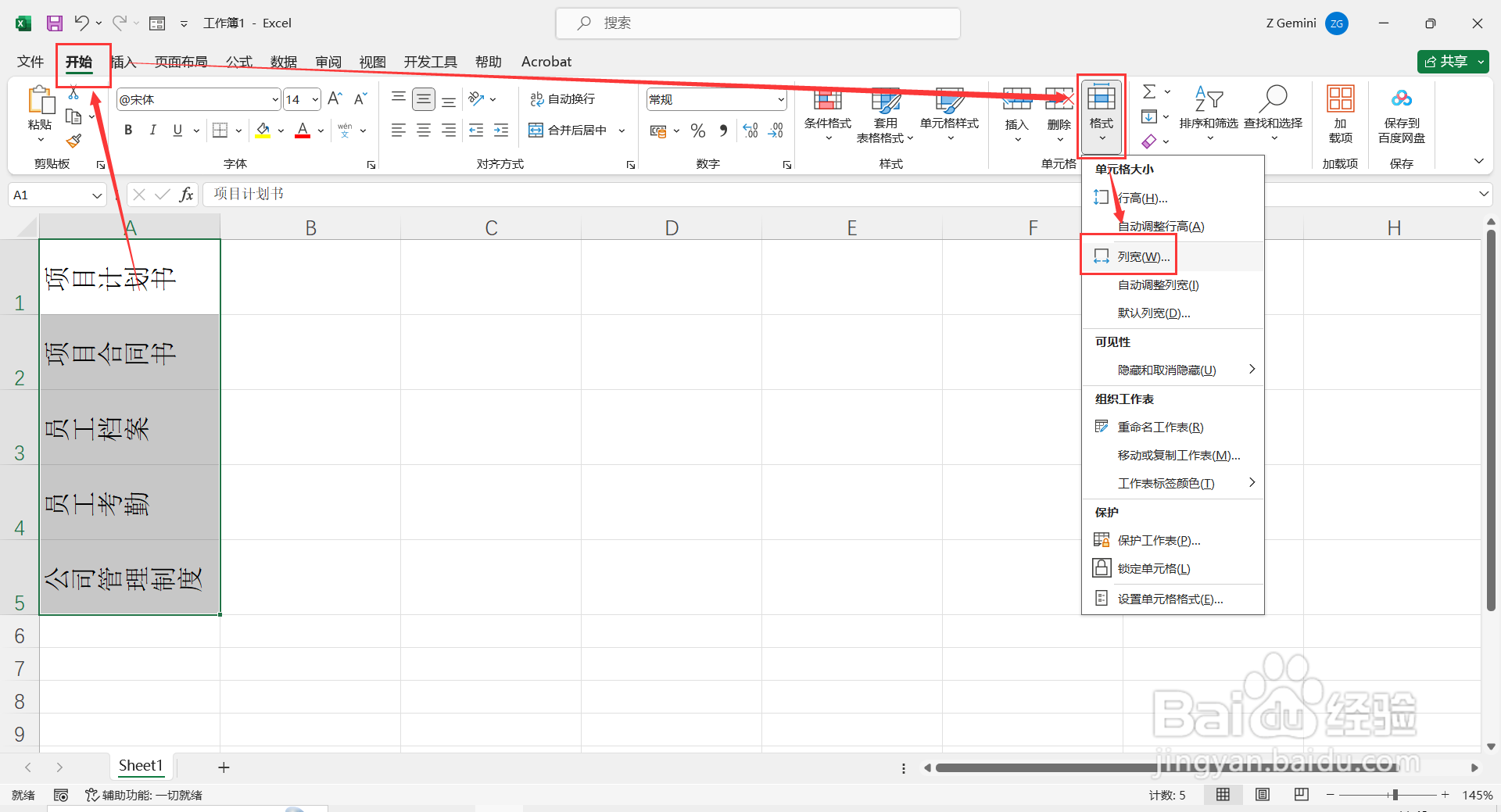The width and height of the screenshot is (1501, 812).
Task: Click the Clear eraser icon
Action: tap(1149, 141)
